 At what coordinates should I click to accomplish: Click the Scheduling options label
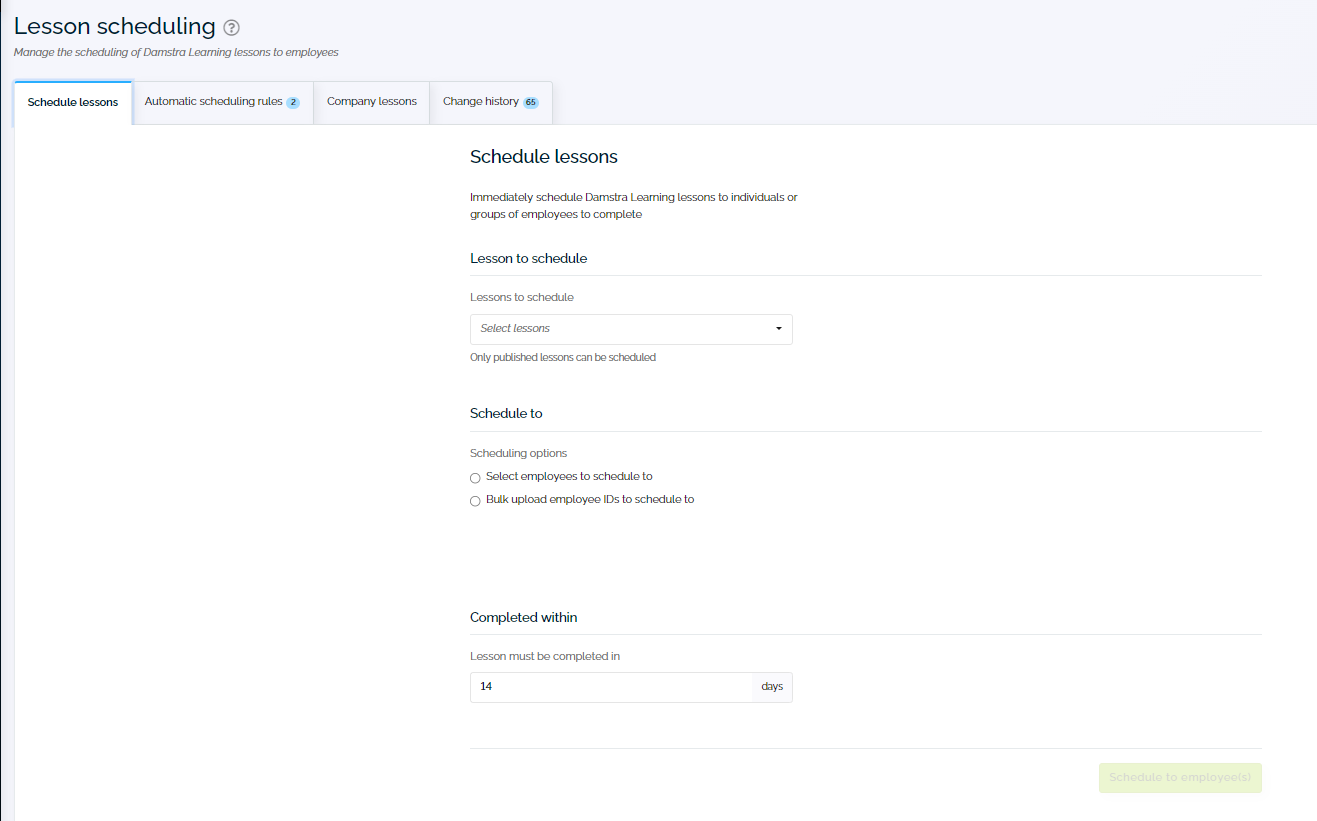pyautogui.click(x=518, y=453)
